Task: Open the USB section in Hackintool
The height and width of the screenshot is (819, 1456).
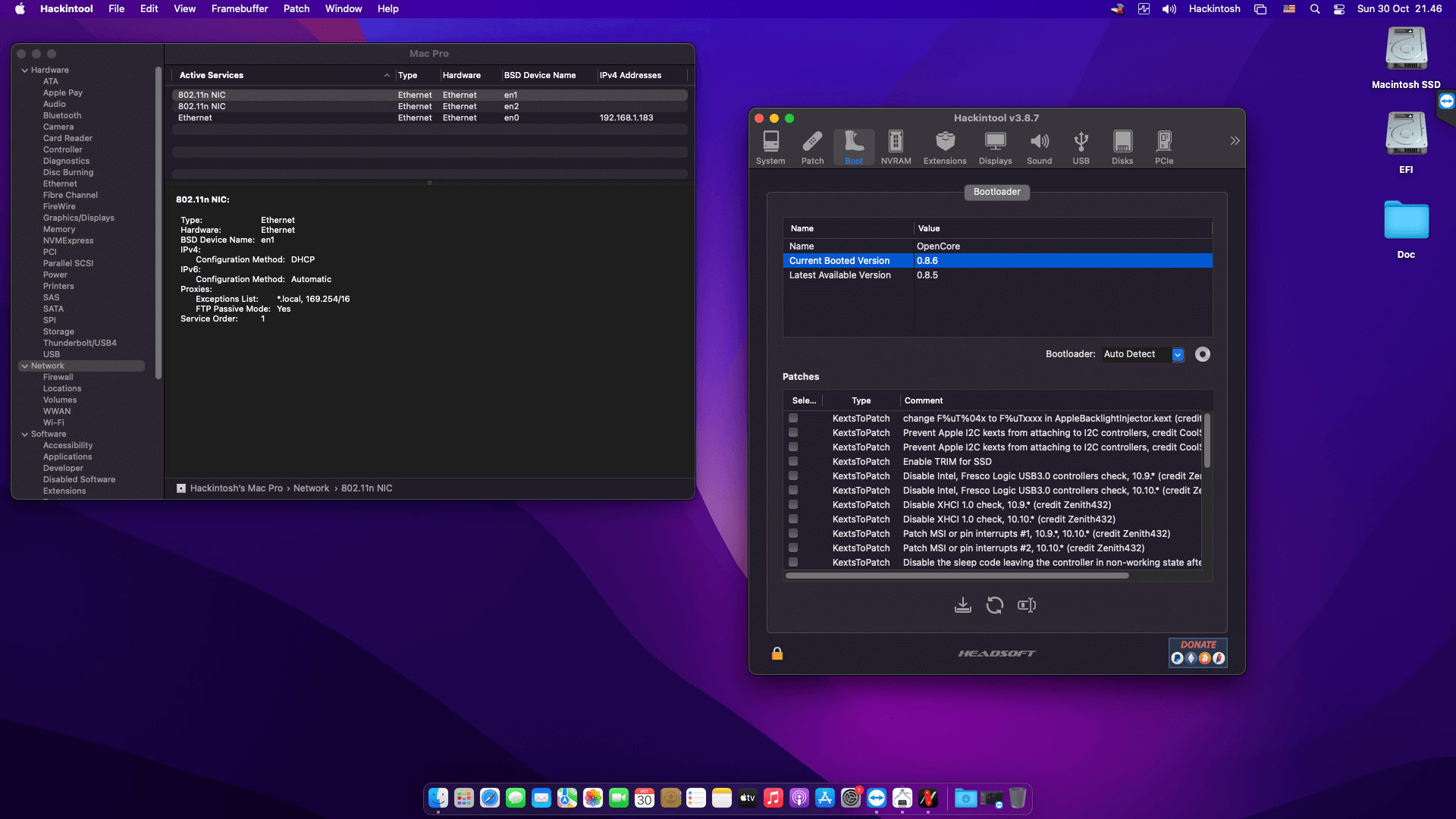Action: pyautogui.click(x=1081, y=147)
